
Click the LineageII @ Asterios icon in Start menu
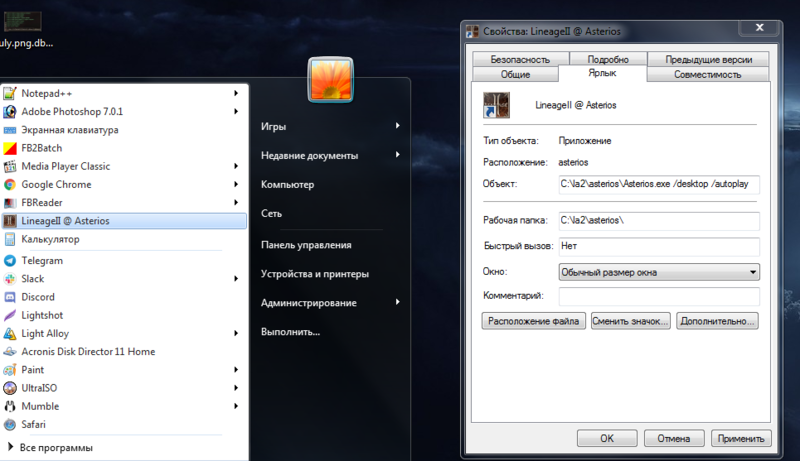(10, 221)
